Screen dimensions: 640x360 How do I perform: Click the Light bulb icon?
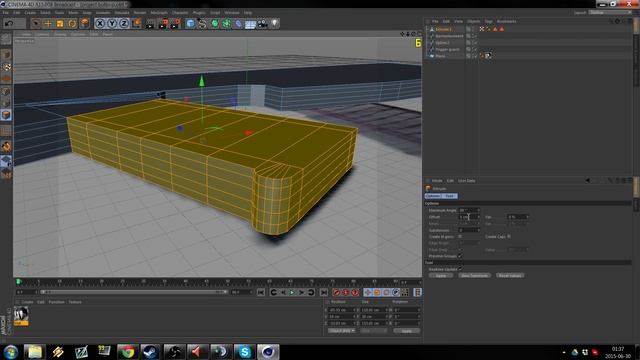click(275, 24)
